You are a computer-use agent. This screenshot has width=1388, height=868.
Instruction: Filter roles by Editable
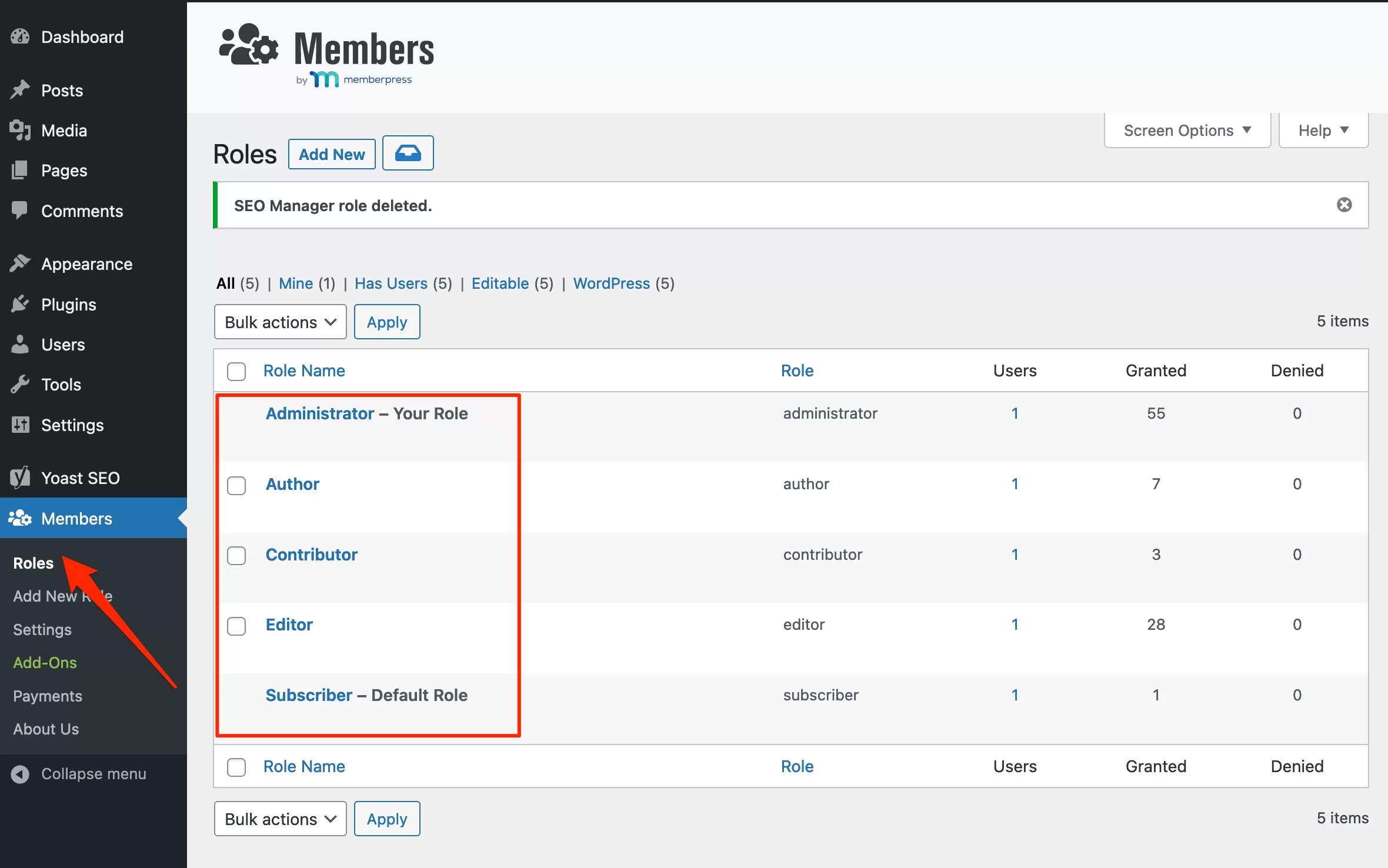click(501, 283)
